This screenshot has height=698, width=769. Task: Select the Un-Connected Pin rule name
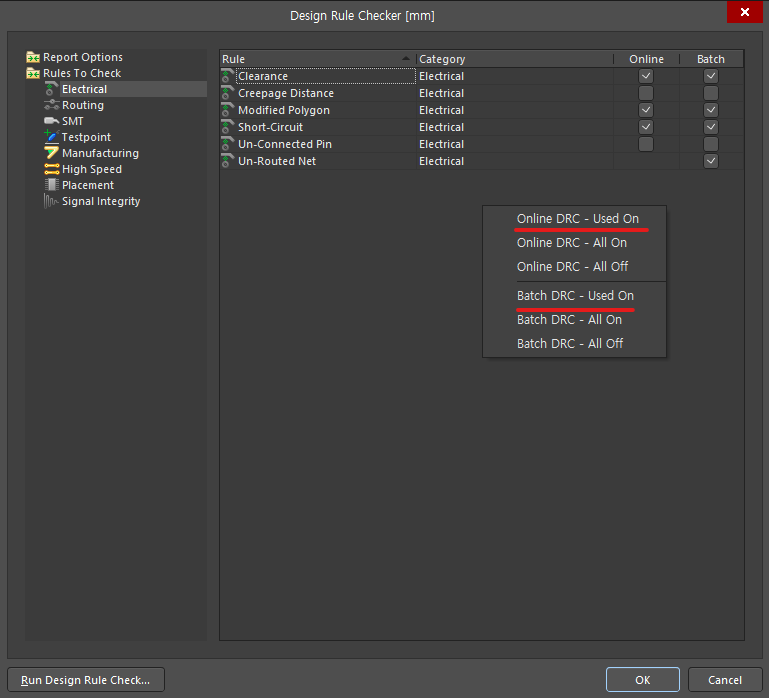(x=285, y=144)
